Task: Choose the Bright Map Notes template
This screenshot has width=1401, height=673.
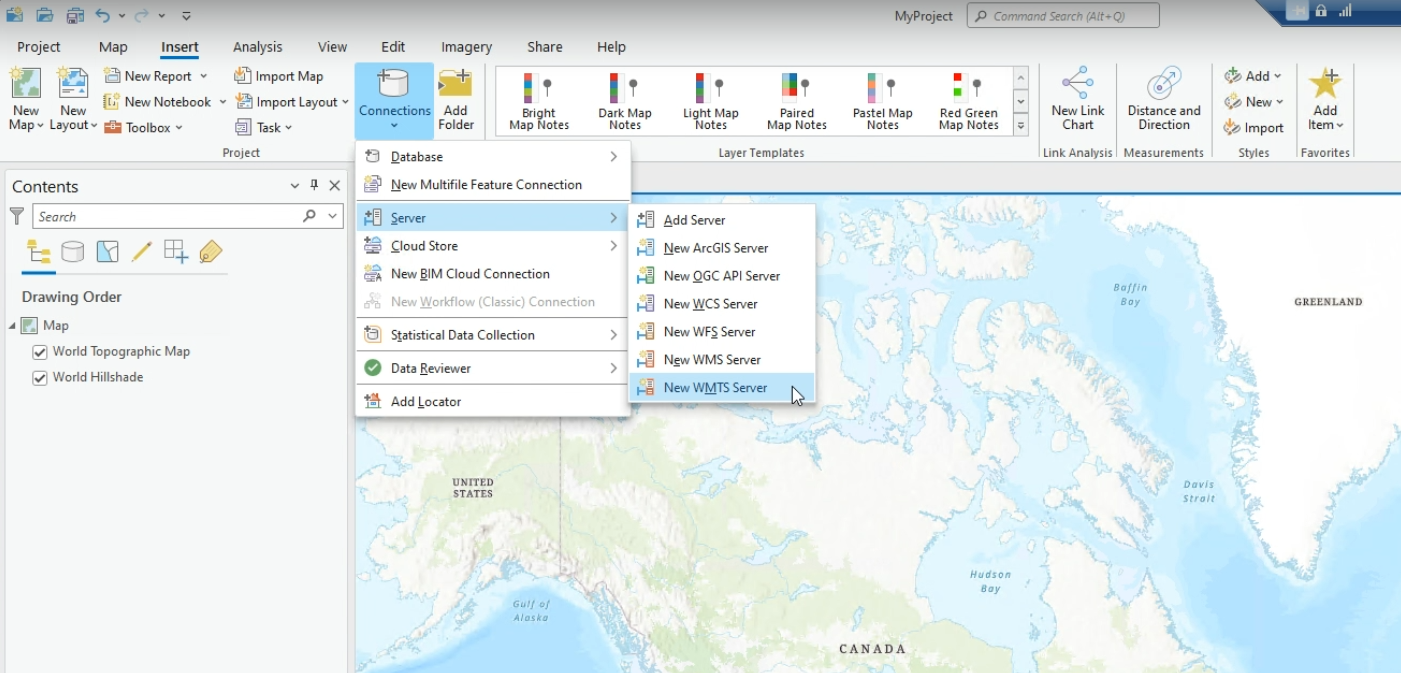Action: [539, 100]
